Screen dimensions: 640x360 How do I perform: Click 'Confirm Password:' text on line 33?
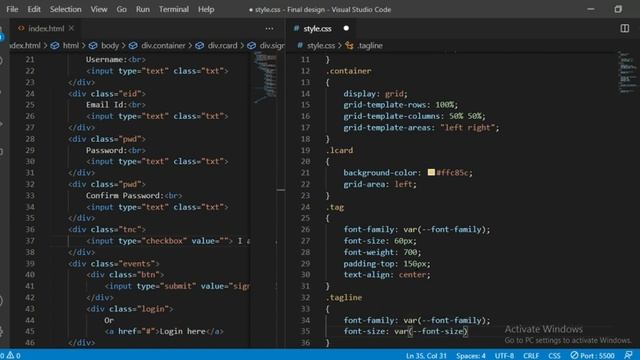pyautogui.click(x=124, y=196)
